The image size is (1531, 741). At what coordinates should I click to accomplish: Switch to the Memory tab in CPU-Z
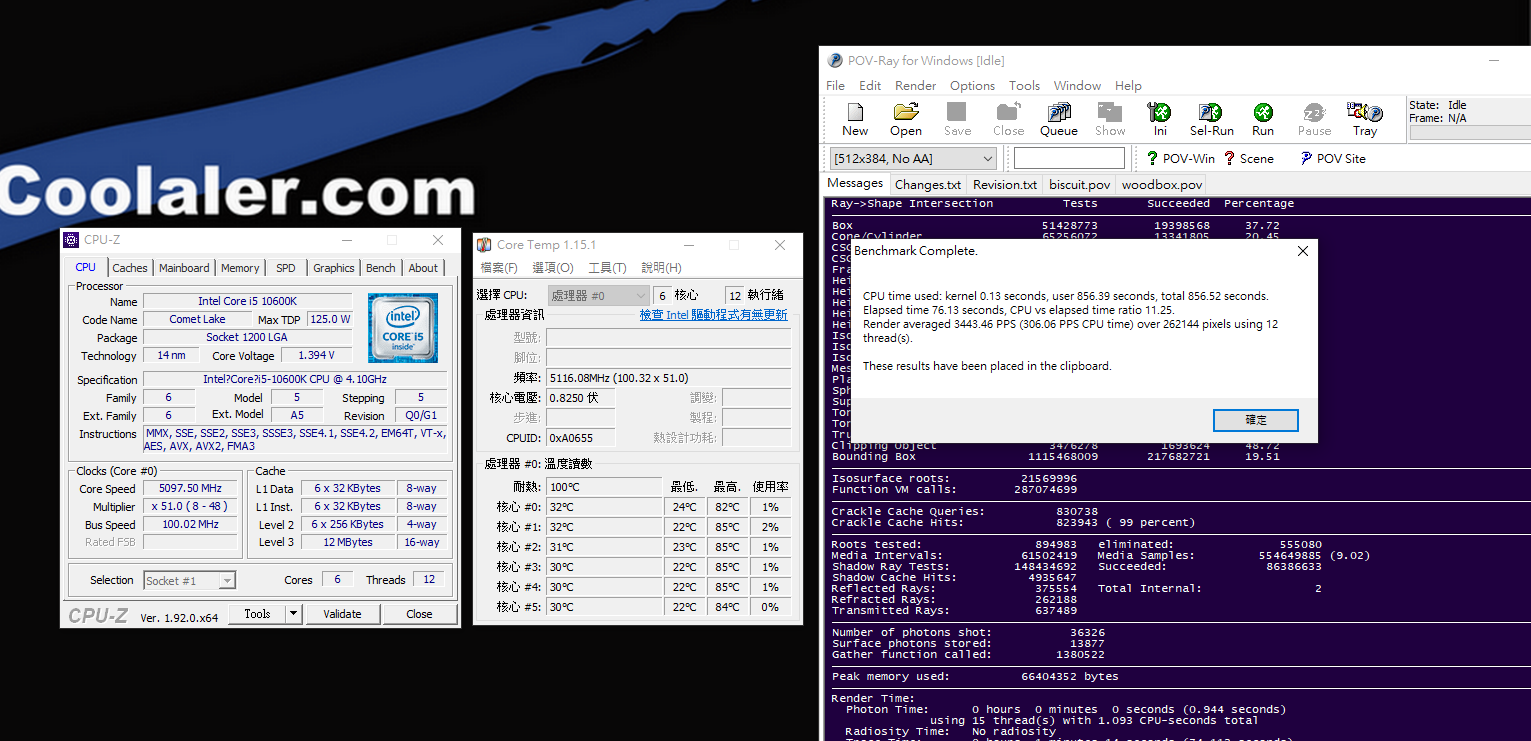(x=240, y=268)
